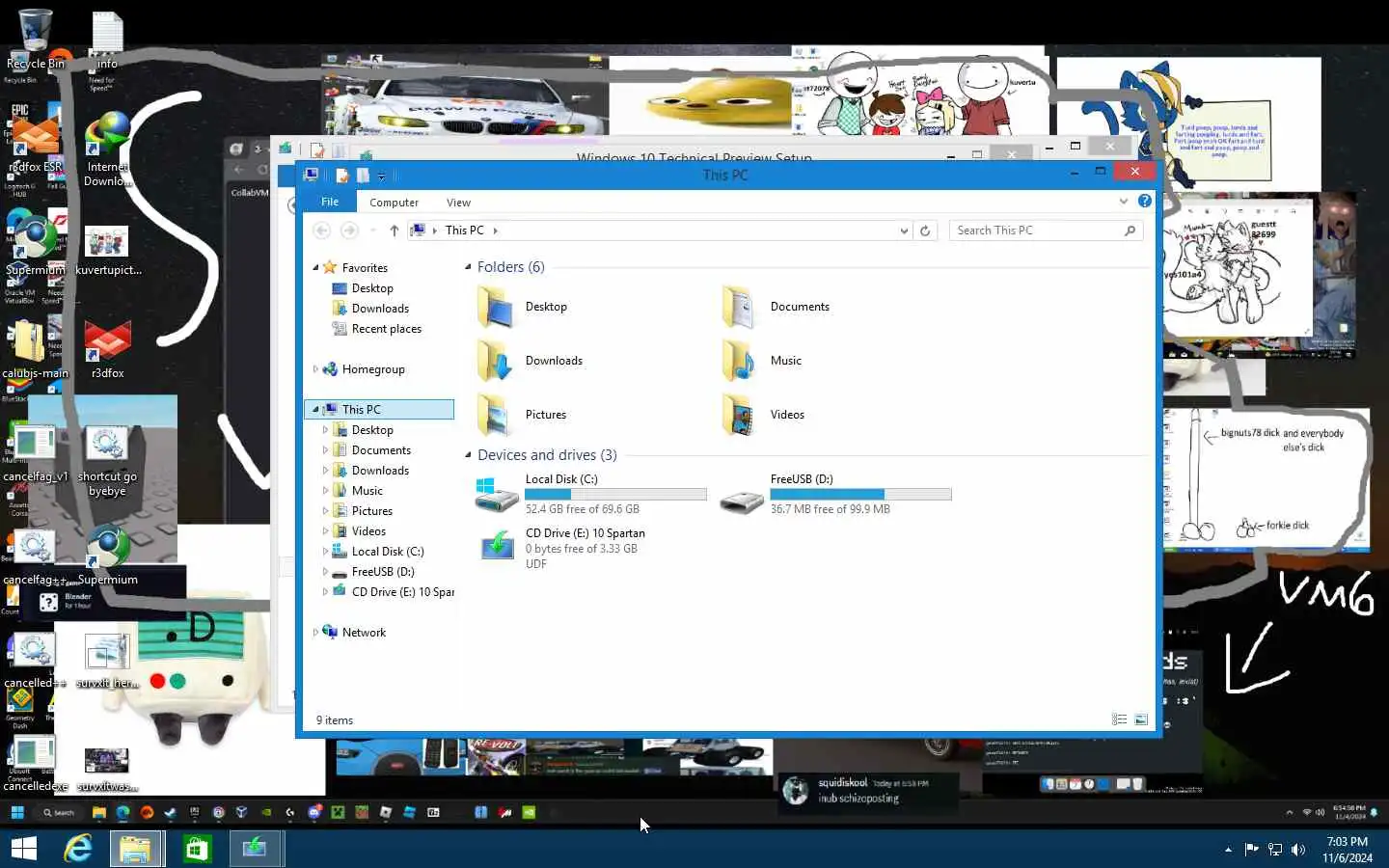Viewport: 1389px width, 868px height.
Task: Open the Documents folder in Folders group
Action: tap(776, 307)
